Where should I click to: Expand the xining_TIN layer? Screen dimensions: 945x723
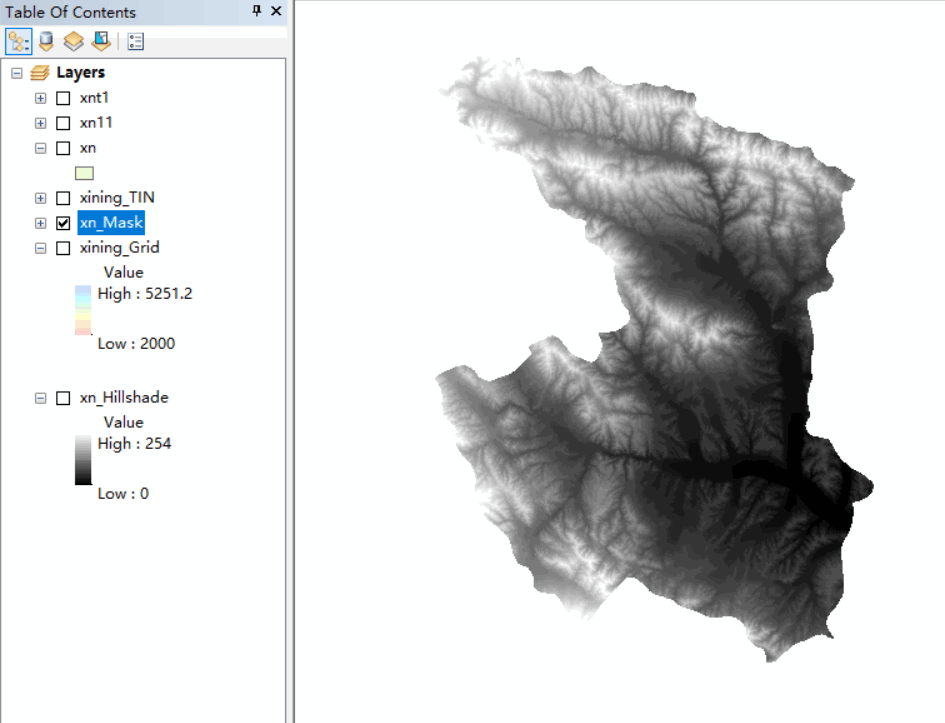pos(40,198)
